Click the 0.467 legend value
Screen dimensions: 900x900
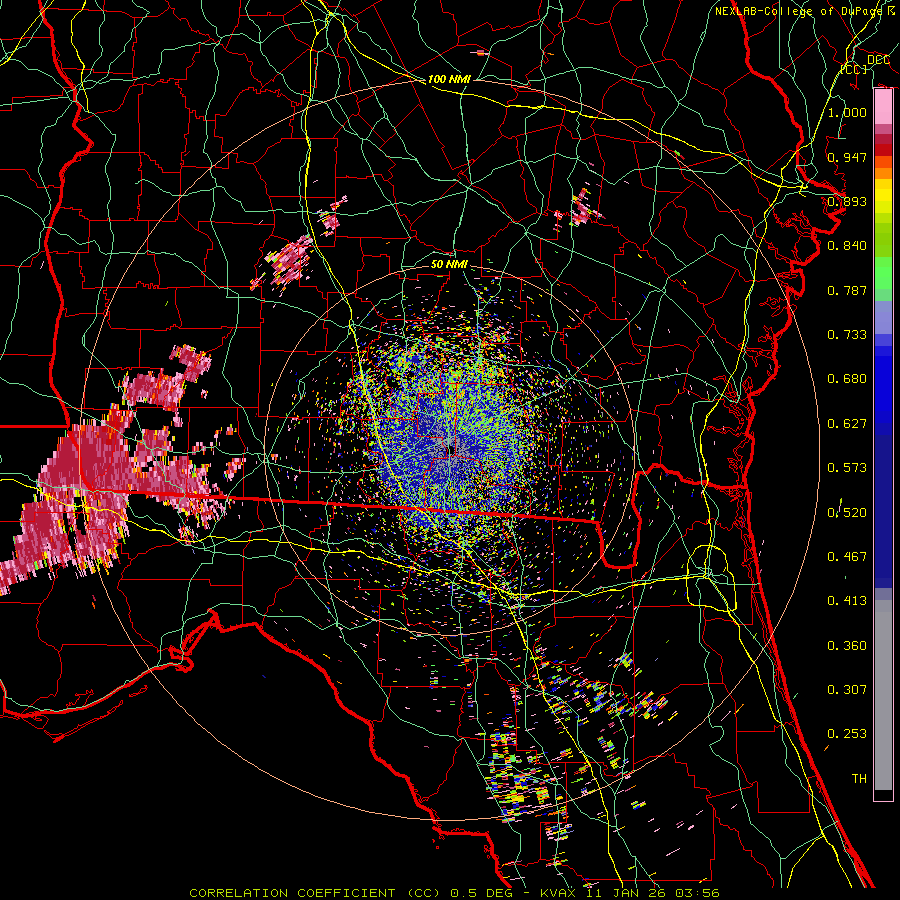tap(847, 556)
